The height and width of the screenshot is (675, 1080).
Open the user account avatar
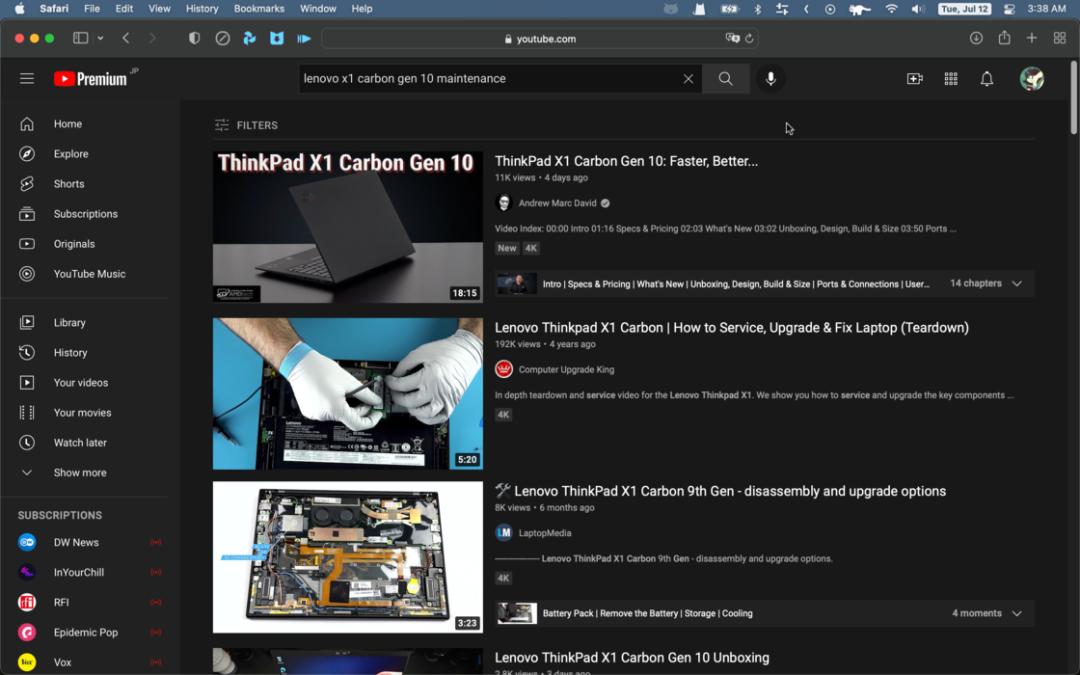[1032, 79]
